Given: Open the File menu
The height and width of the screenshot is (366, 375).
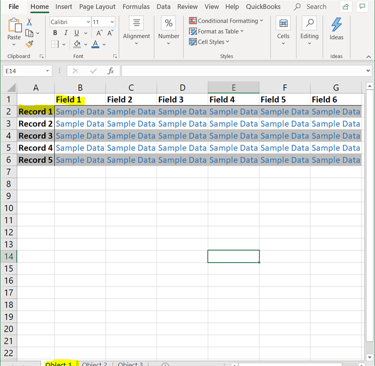Looking at the screenshot, I should click(x=14, y=6).
